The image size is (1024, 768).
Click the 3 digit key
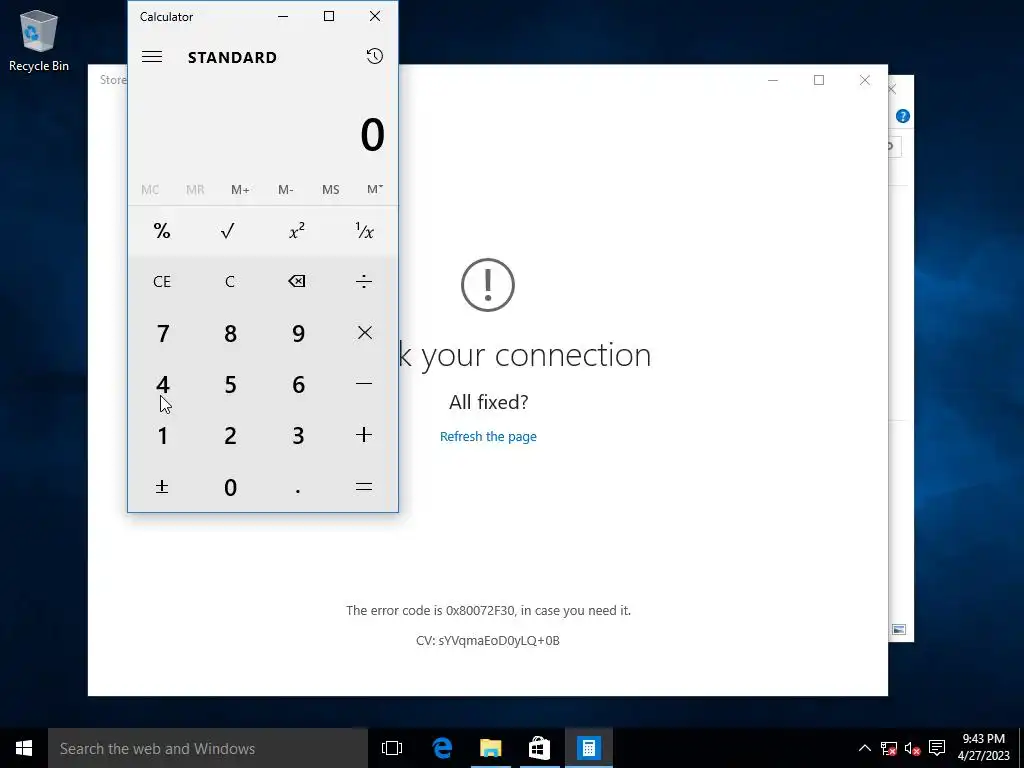point(296,435)
